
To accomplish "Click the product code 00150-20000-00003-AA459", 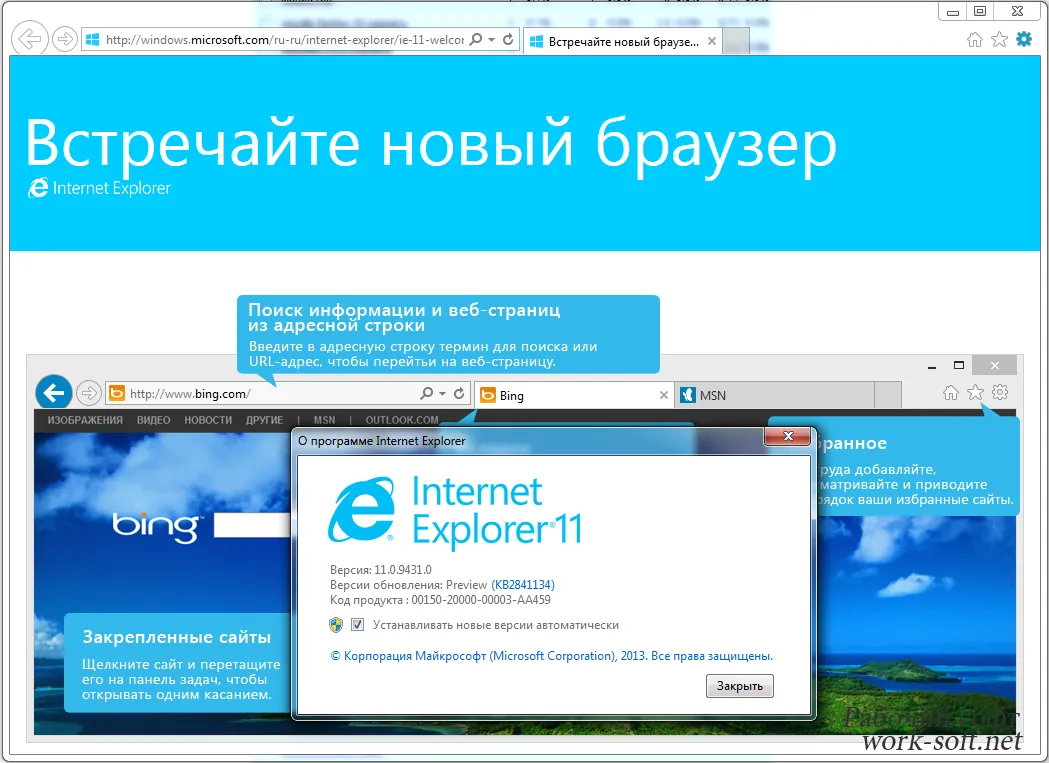I will pyautogui.click(x=481, y=600).
